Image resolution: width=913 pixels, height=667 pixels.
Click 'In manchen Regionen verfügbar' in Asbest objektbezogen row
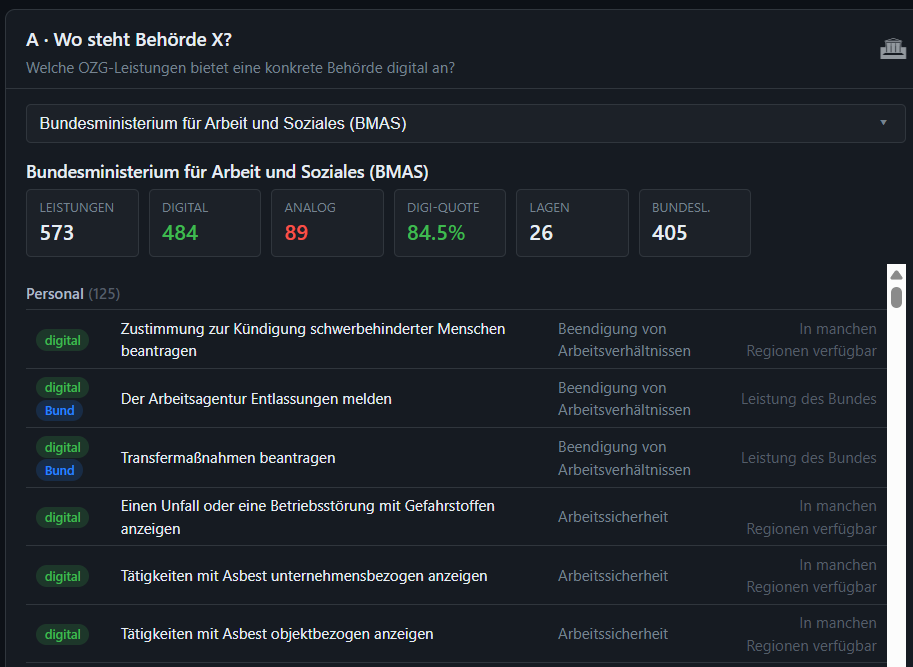point(812,634)
